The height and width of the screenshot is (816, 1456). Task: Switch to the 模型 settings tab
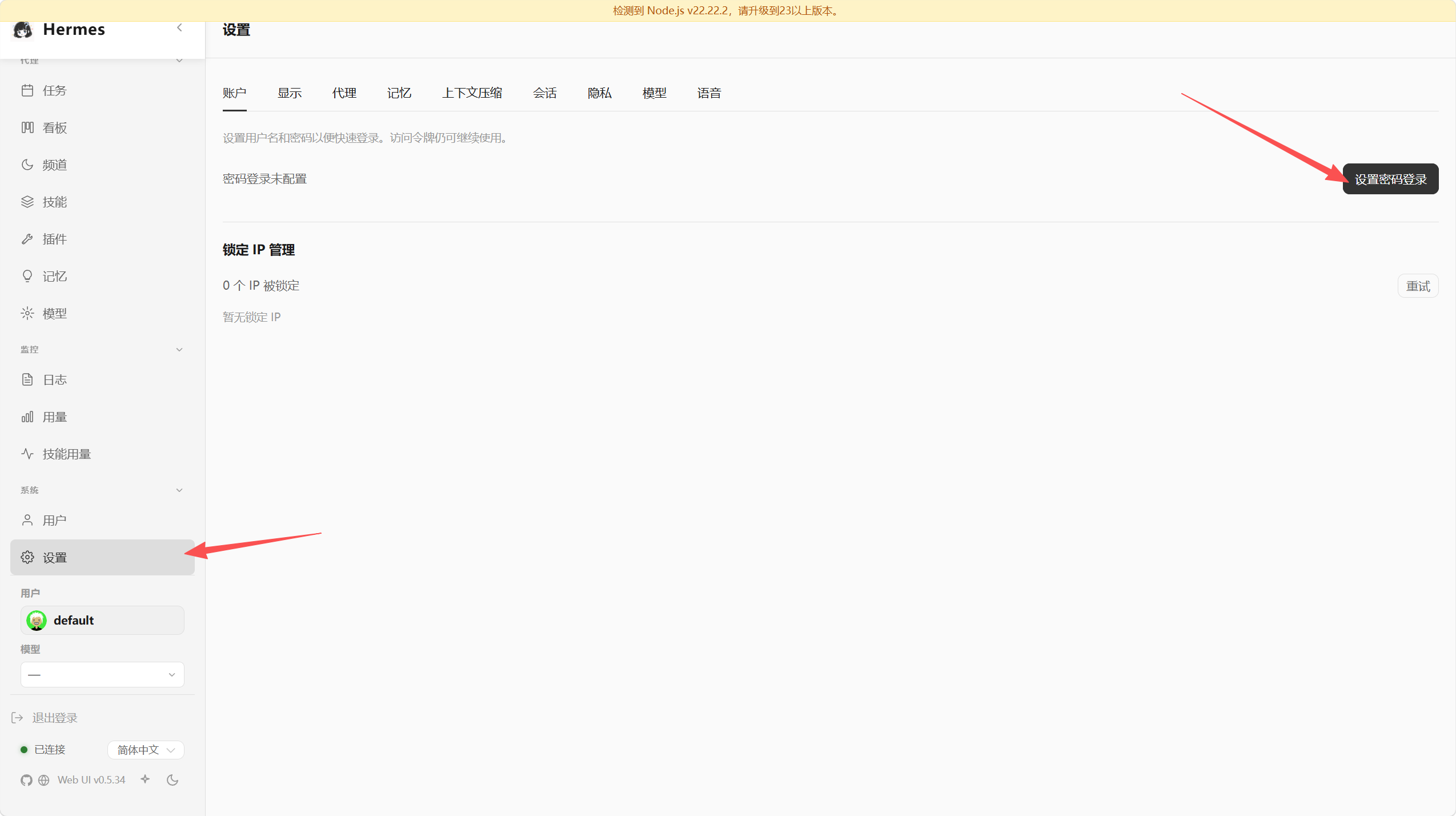point(655,93)
